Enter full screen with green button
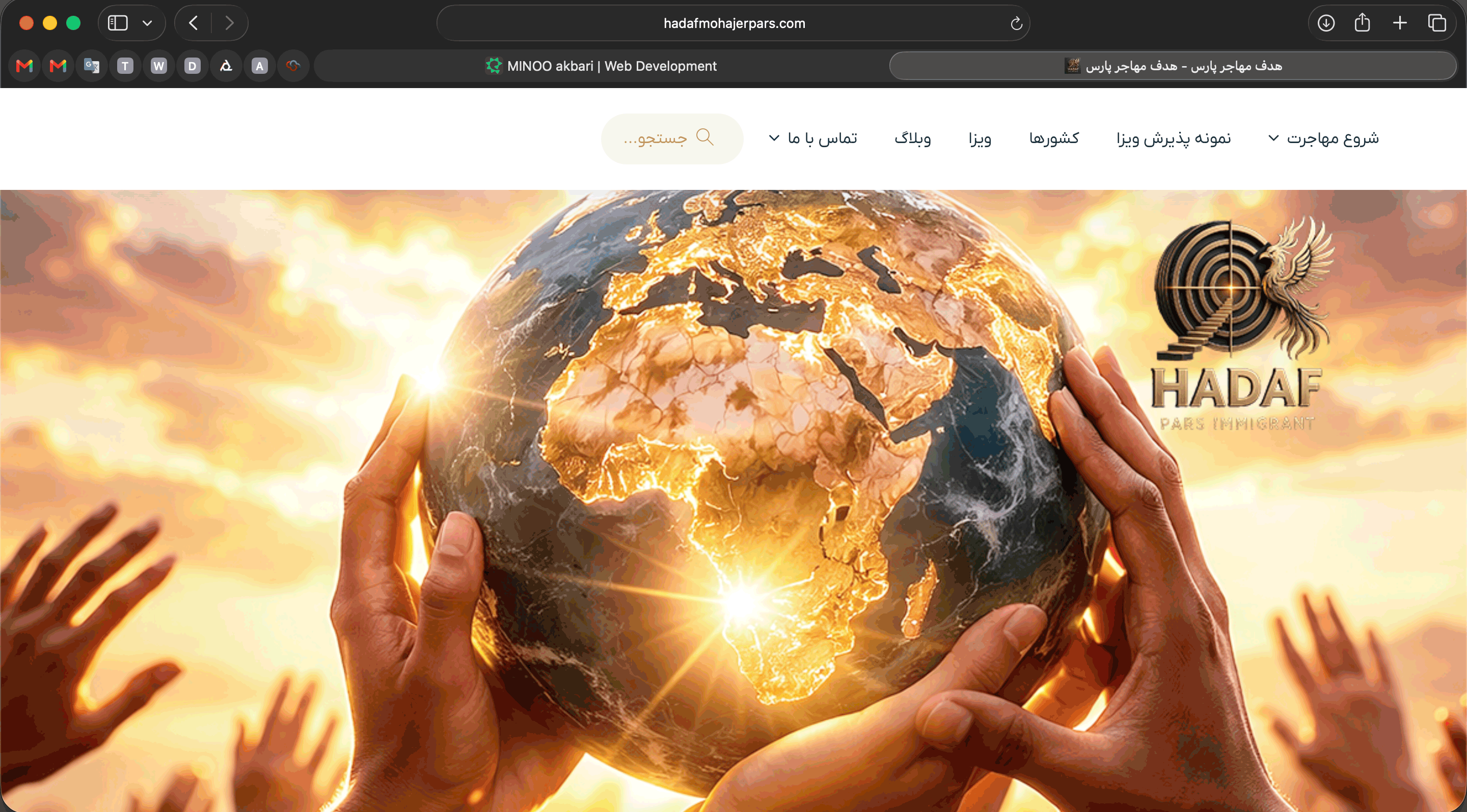Image resolution: width=1467 pixels, height=812 pixels. [73, 23]
